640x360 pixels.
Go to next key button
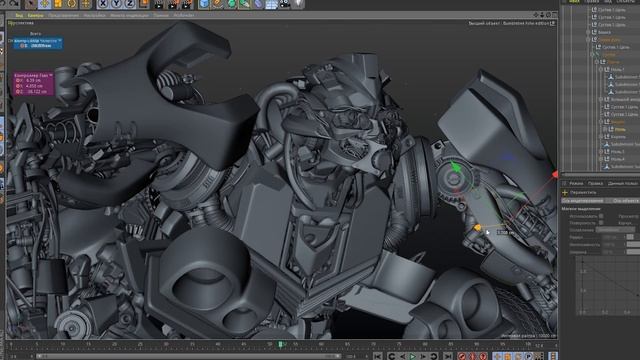(x=433, y=356)
